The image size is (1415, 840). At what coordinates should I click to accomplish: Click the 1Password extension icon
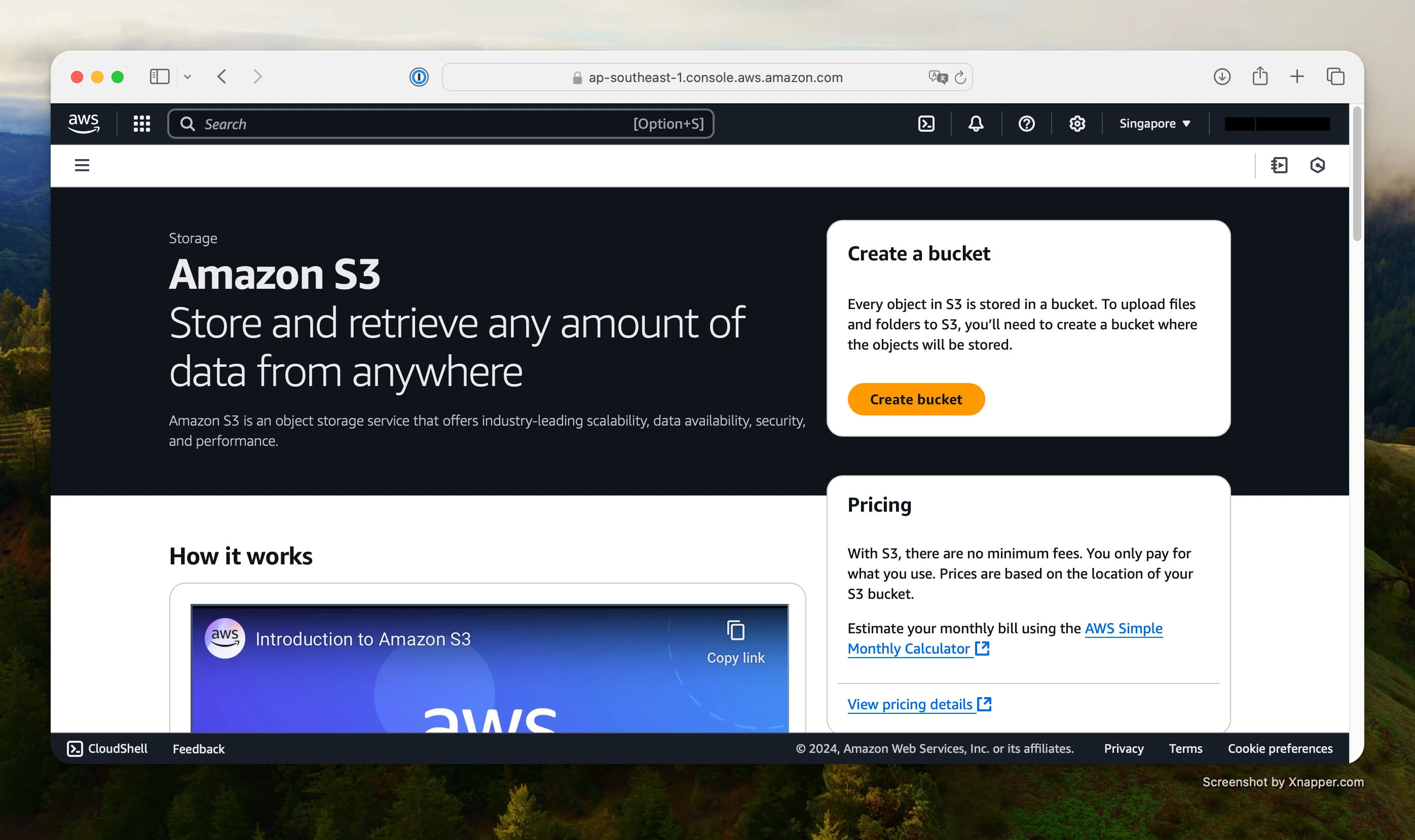pyautogui.click(x=419, y=77)
